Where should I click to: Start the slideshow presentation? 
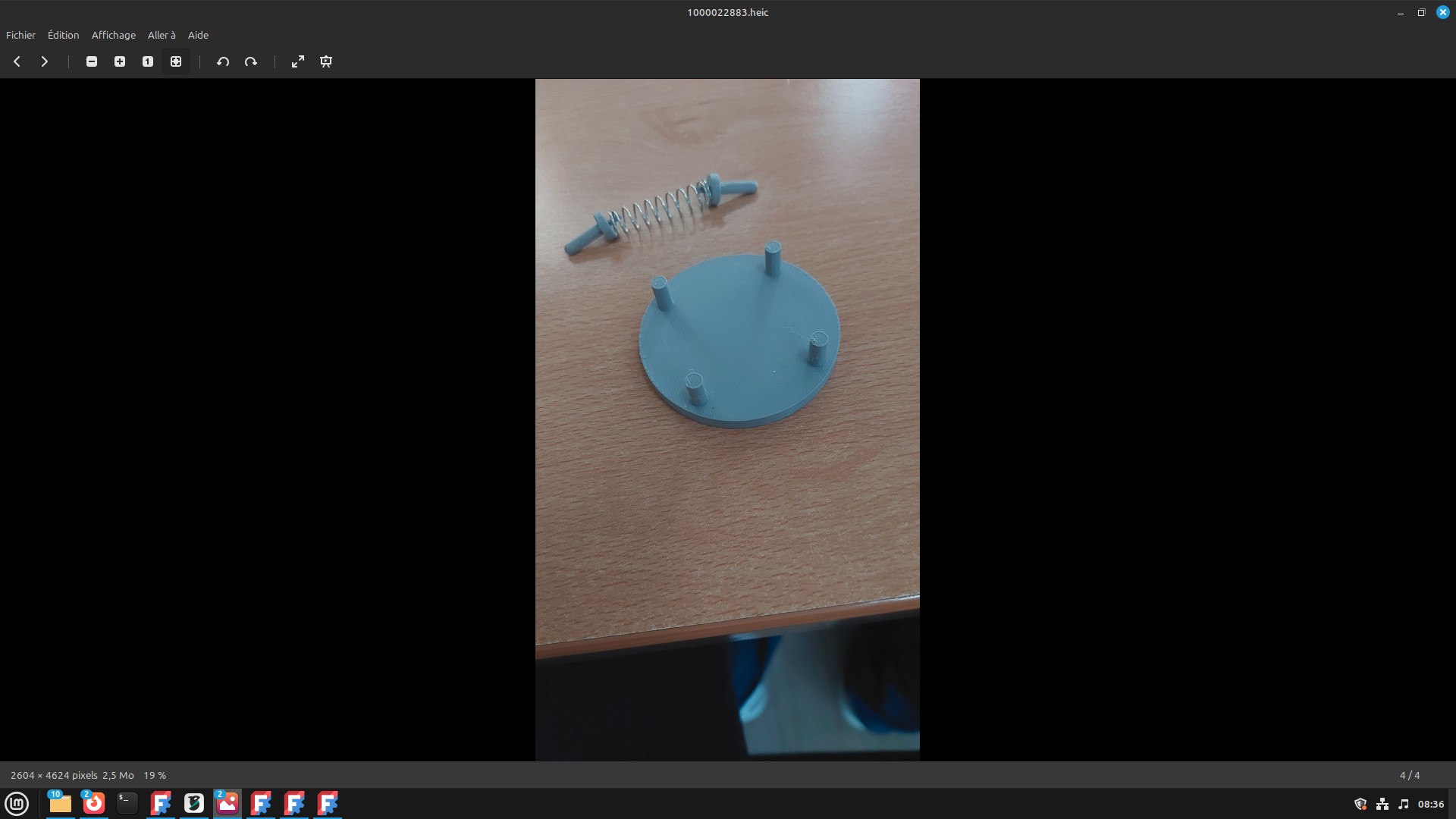tap(326, 61)
